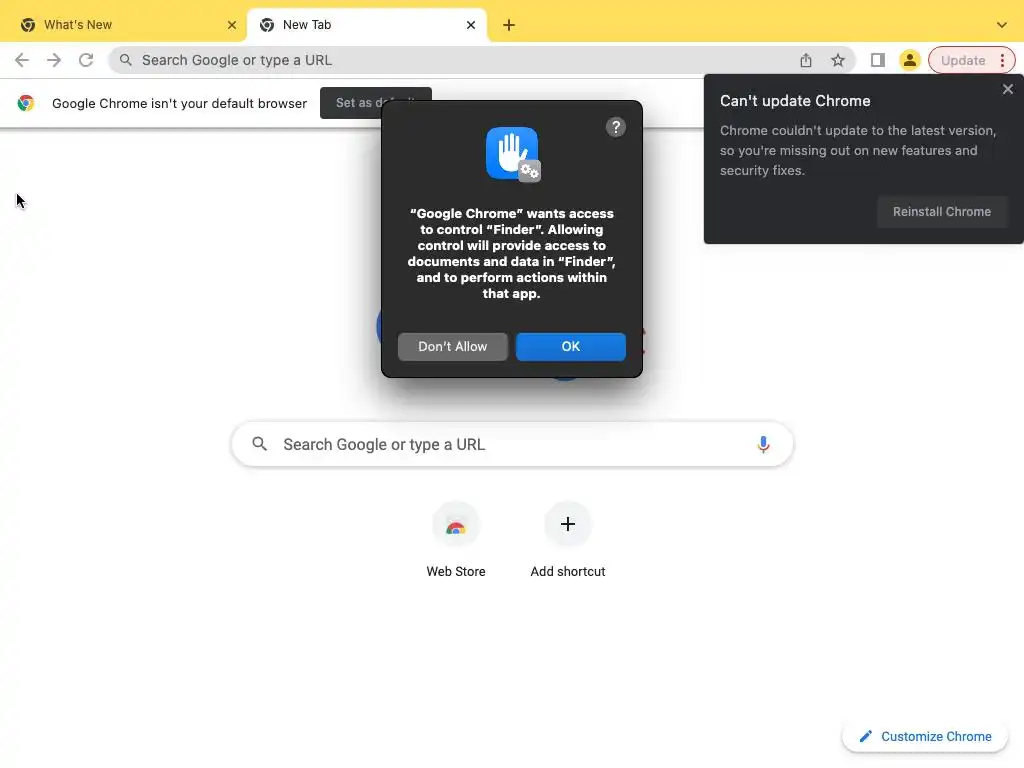This screenshot has width=1024, height=768.
Task: Click the privacy hand icon in dialog
Action: tap(513, 154)
